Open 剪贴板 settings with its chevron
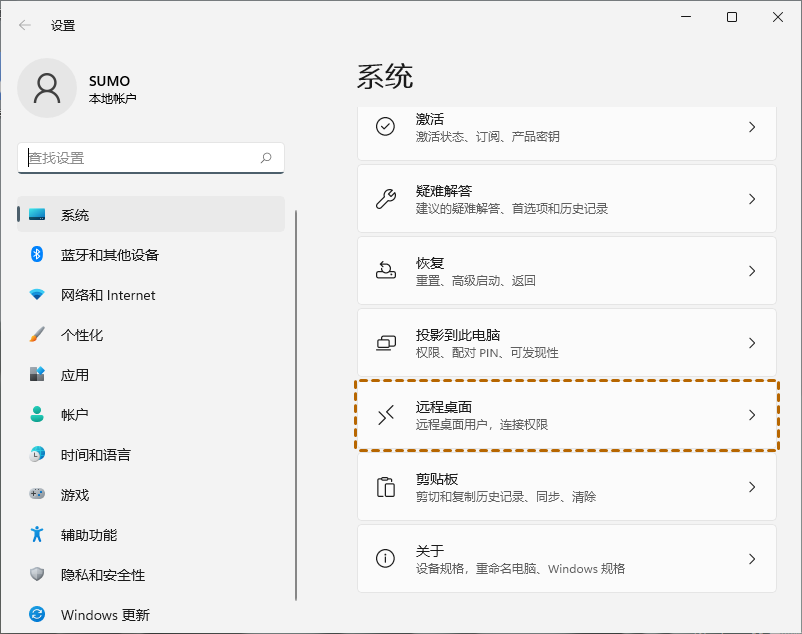 (x=753, y=487)
